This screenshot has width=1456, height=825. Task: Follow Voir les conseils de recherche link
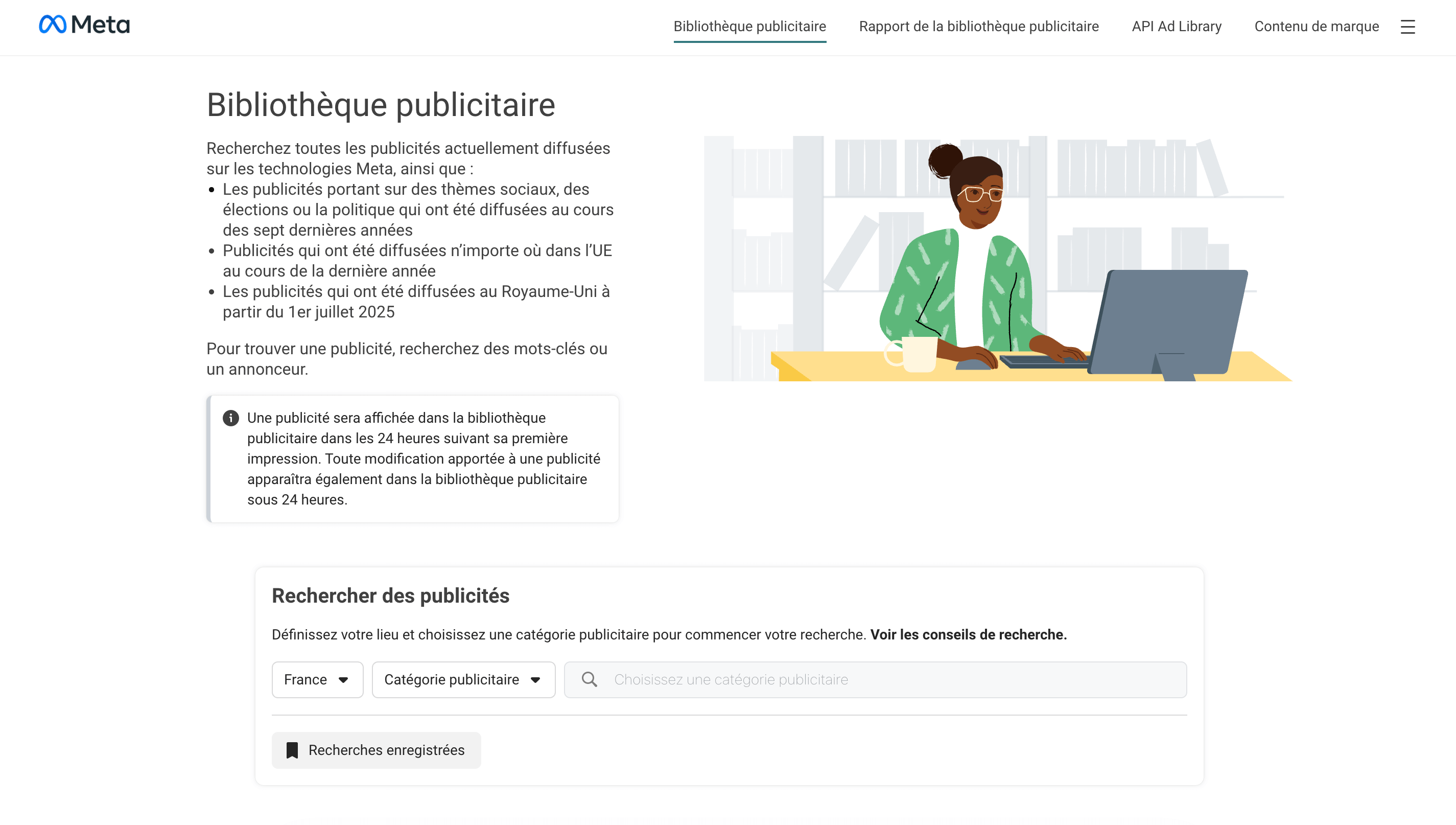(969, 635)
